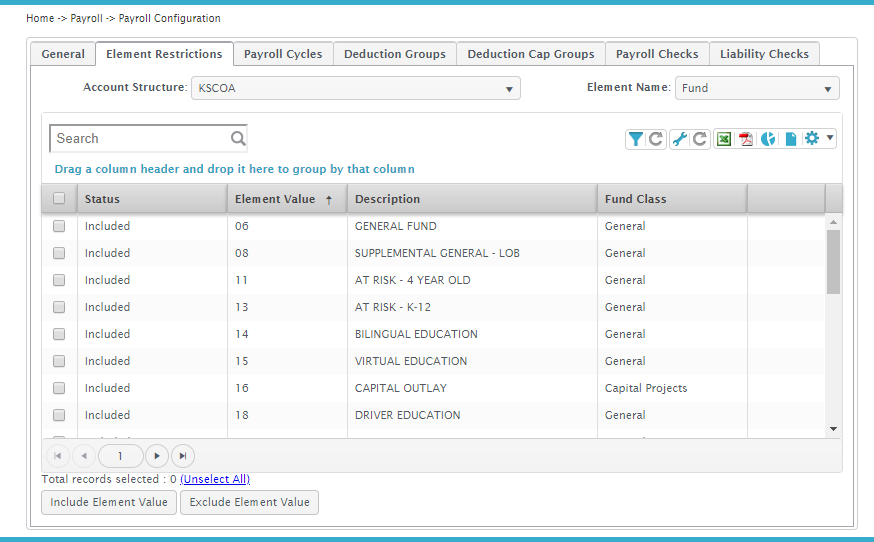Toggle the select-all header checkbox

[x=59, y=199]
